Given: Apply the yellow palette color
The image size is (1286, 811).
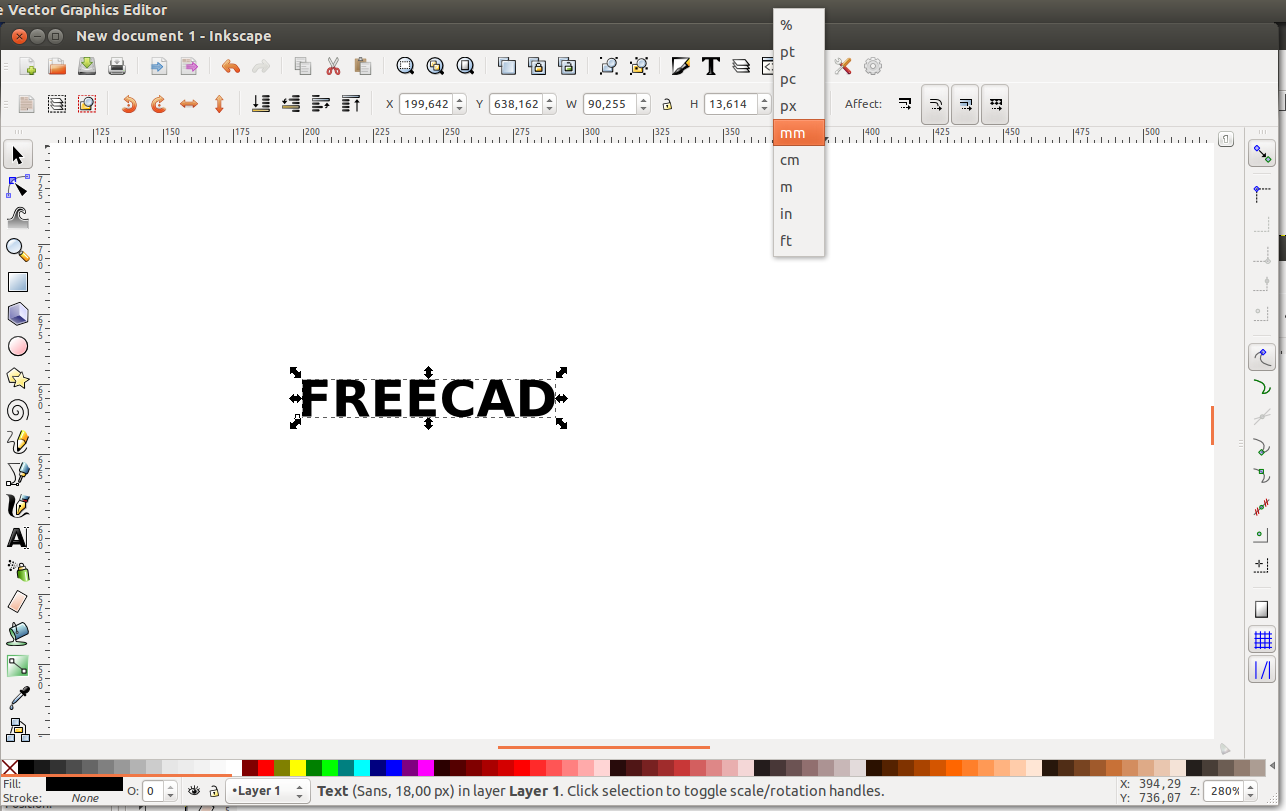Looking at the screenshot, I should [298, 768].
